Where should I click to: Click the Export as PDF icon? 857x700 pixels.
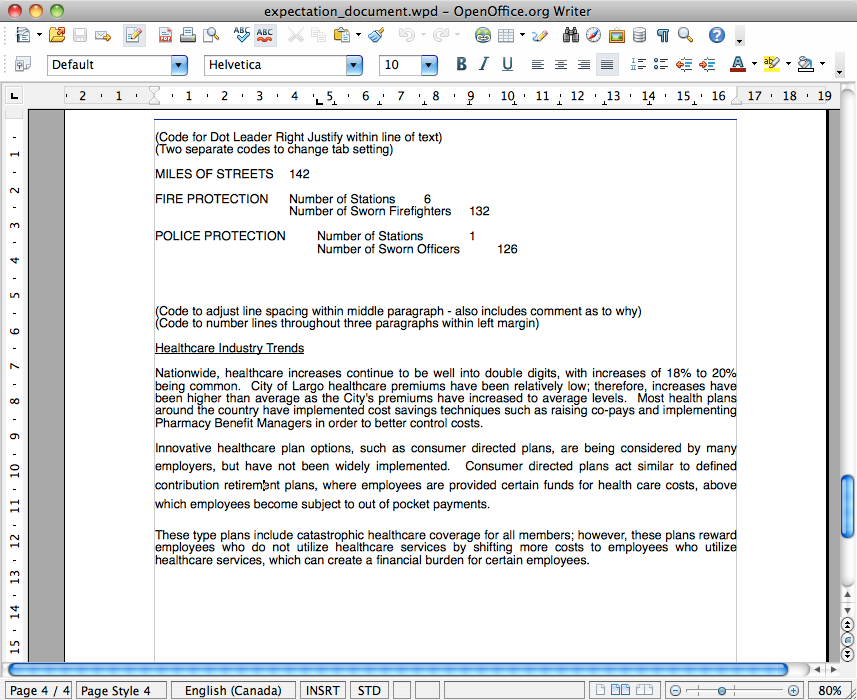click(164, 36)
